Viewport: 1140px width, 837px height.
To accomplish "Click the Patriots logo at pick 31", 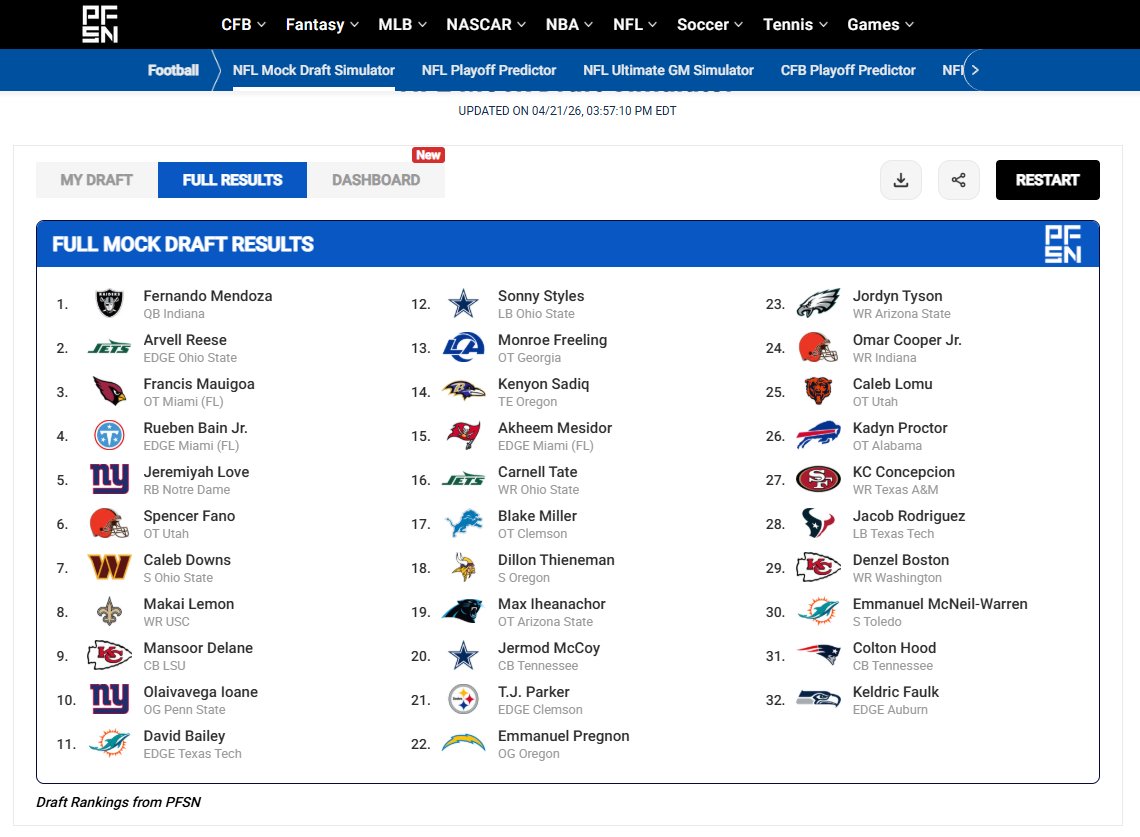I will pos(819,654).
